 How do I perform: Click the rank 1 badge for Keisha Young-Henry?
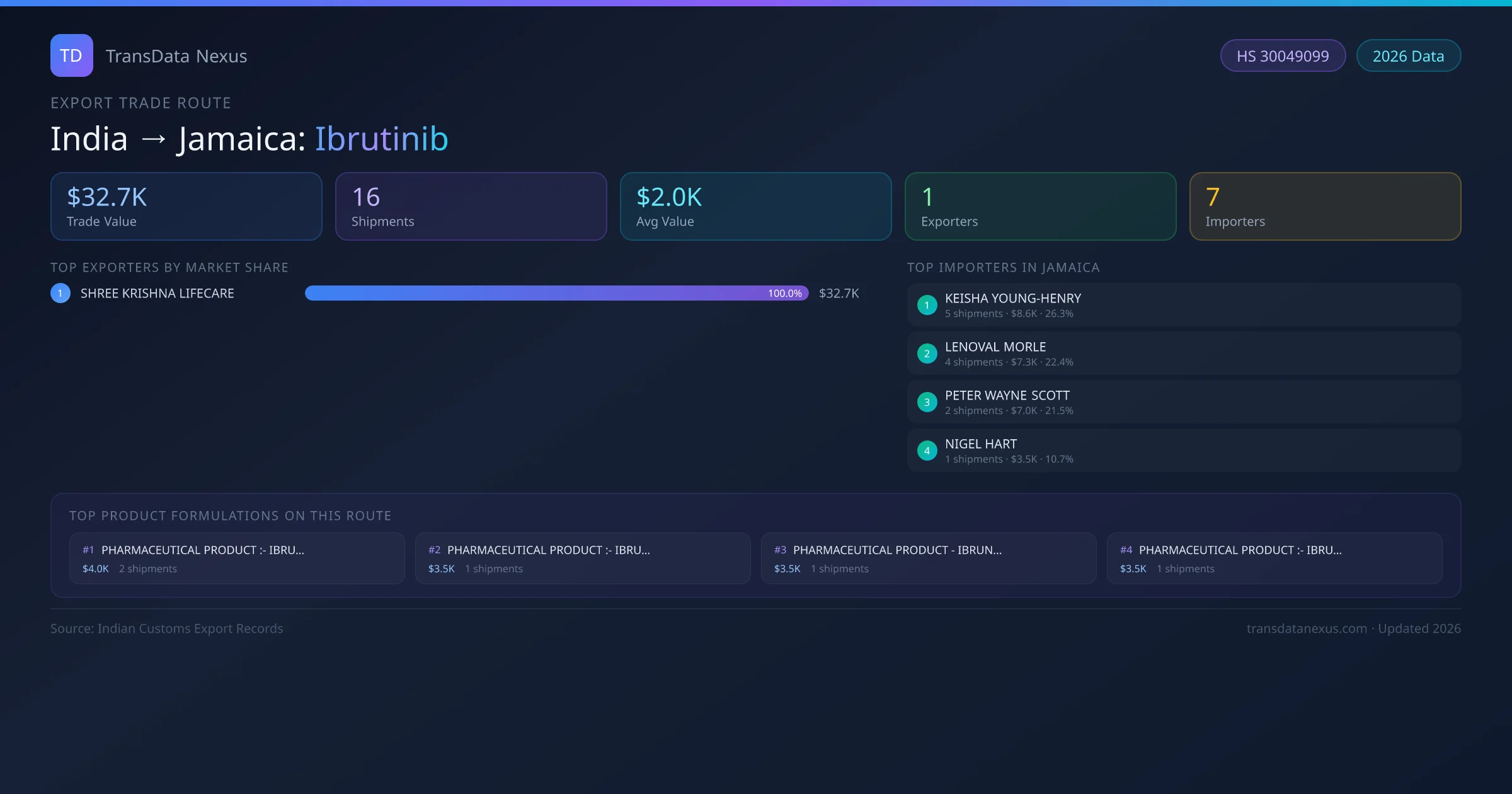(x=927, y=305)
